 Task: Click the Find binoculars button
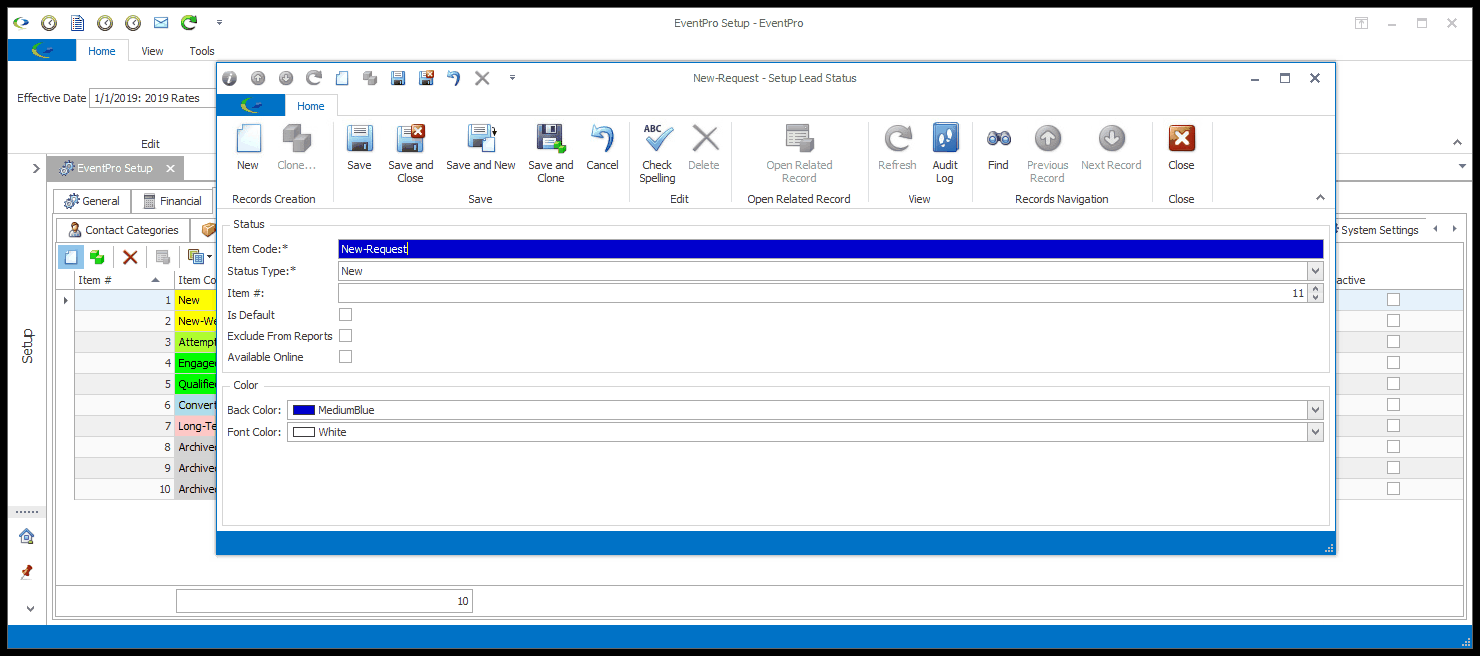point(998,148)
